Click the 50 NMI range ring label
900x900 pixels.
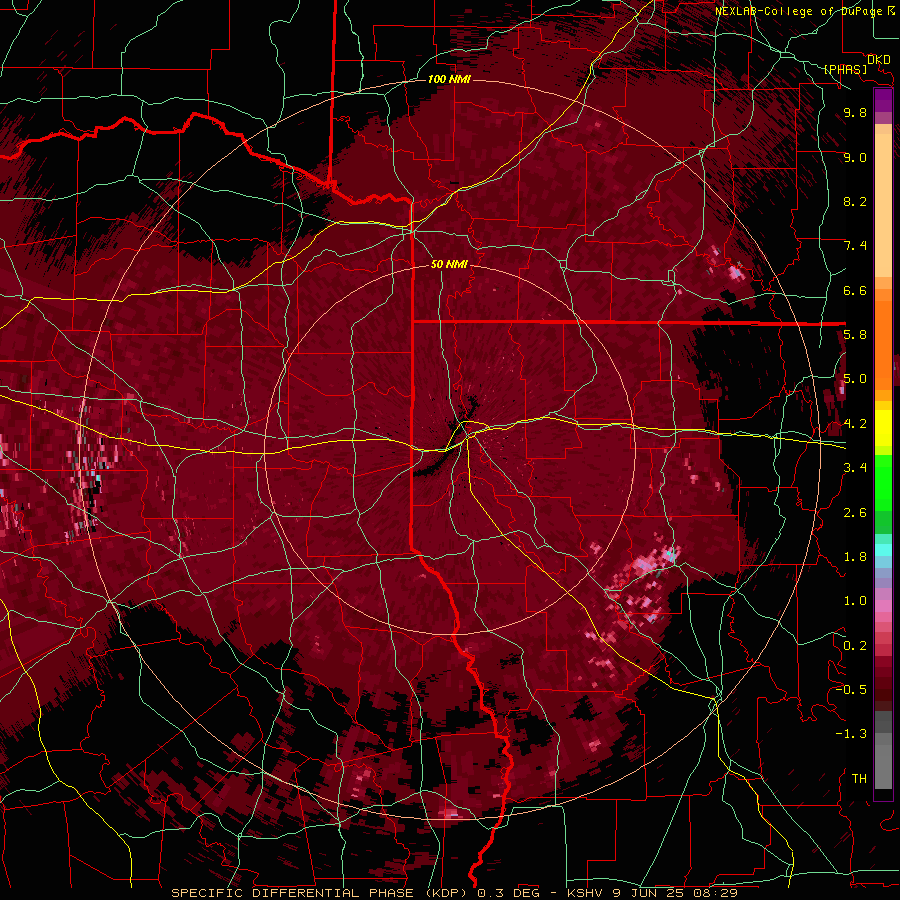tap(449, 265)
